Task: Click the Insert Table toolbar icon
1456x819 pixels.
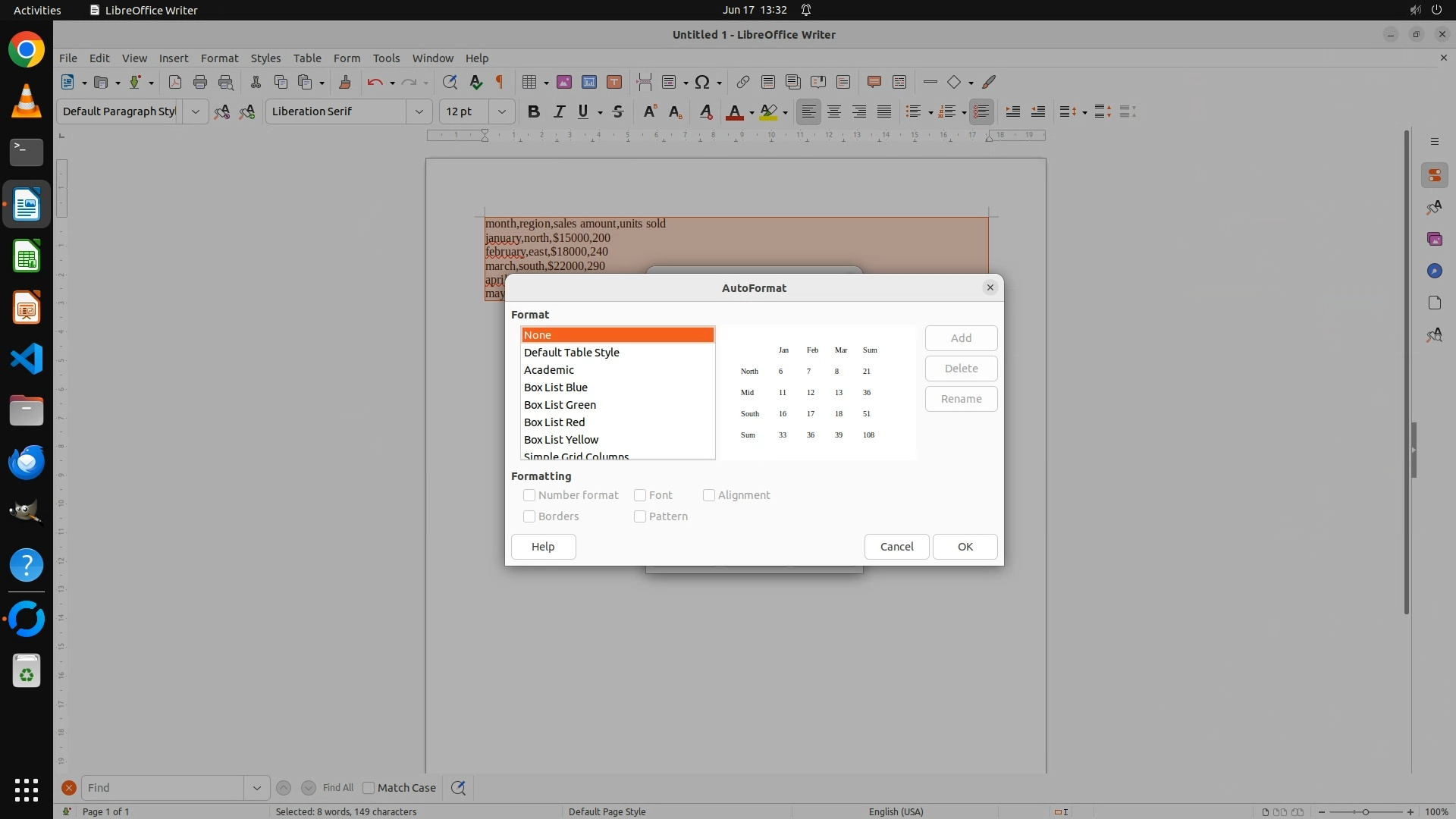Action: coord(529,82)
